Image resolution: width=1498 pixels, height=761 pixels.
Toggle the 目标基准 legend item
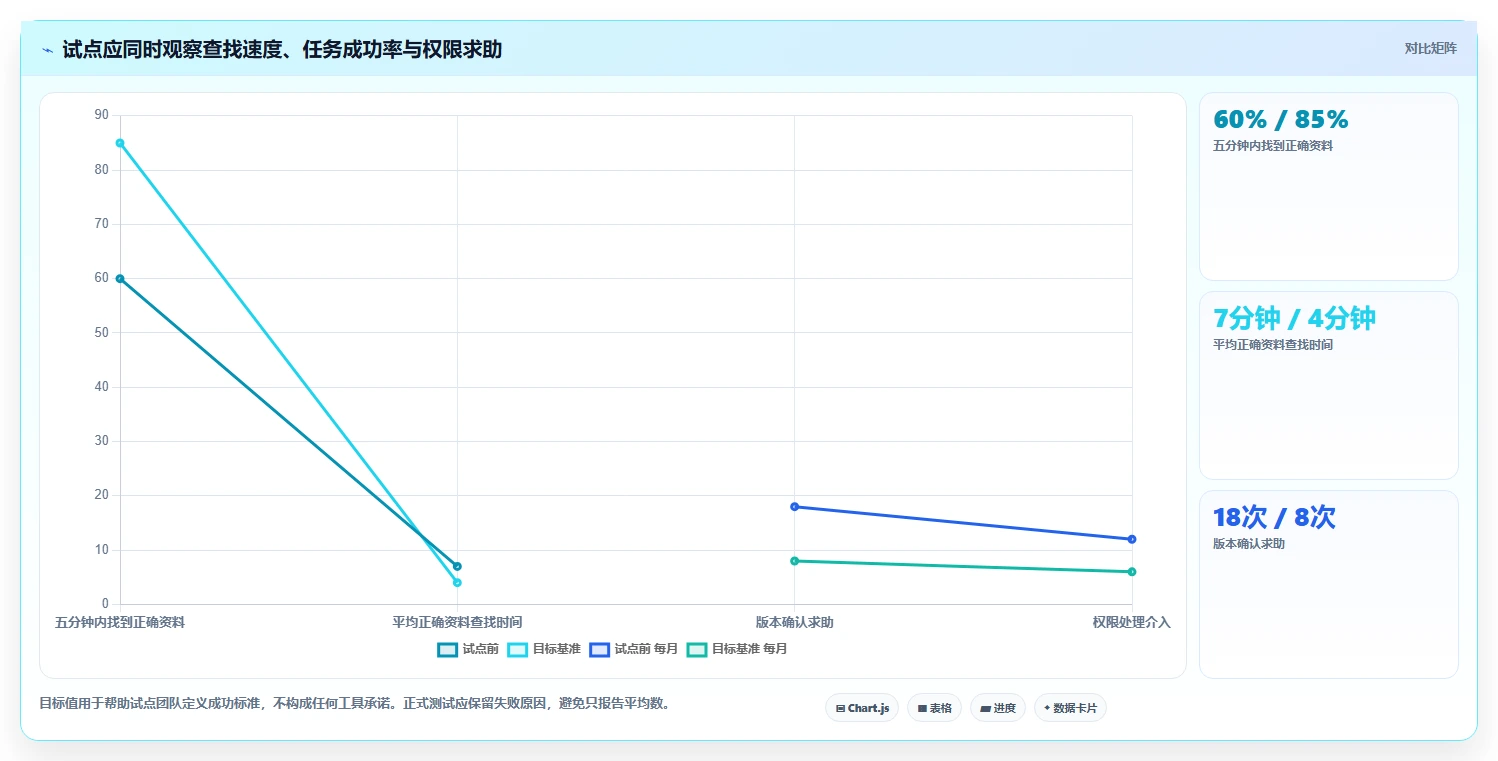(x=544, y=649)
